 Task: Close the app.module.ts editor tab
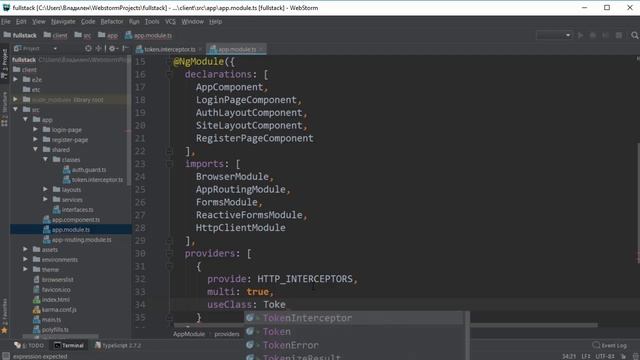click(x=261, y=49)
